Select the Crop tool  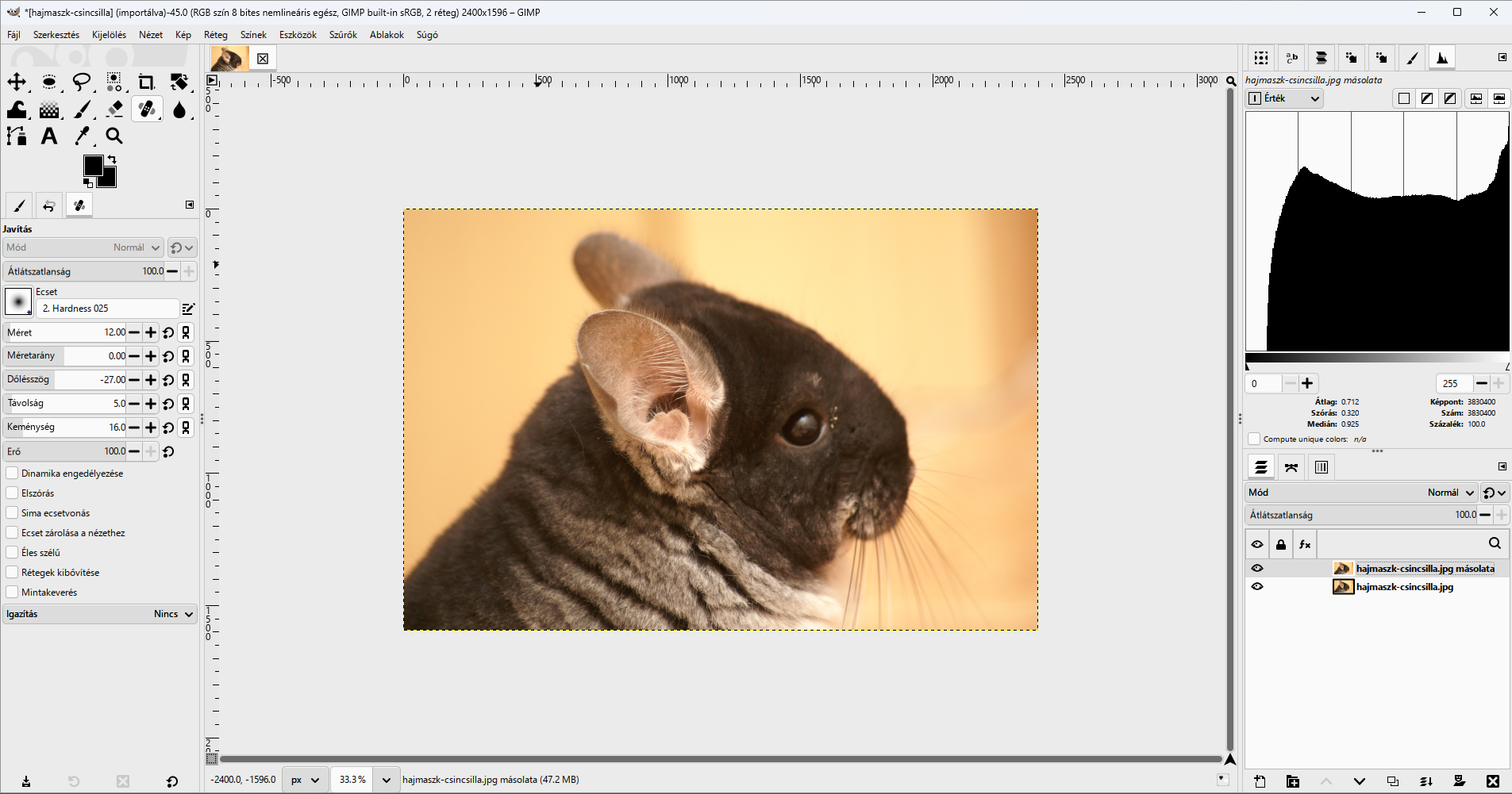147,82
